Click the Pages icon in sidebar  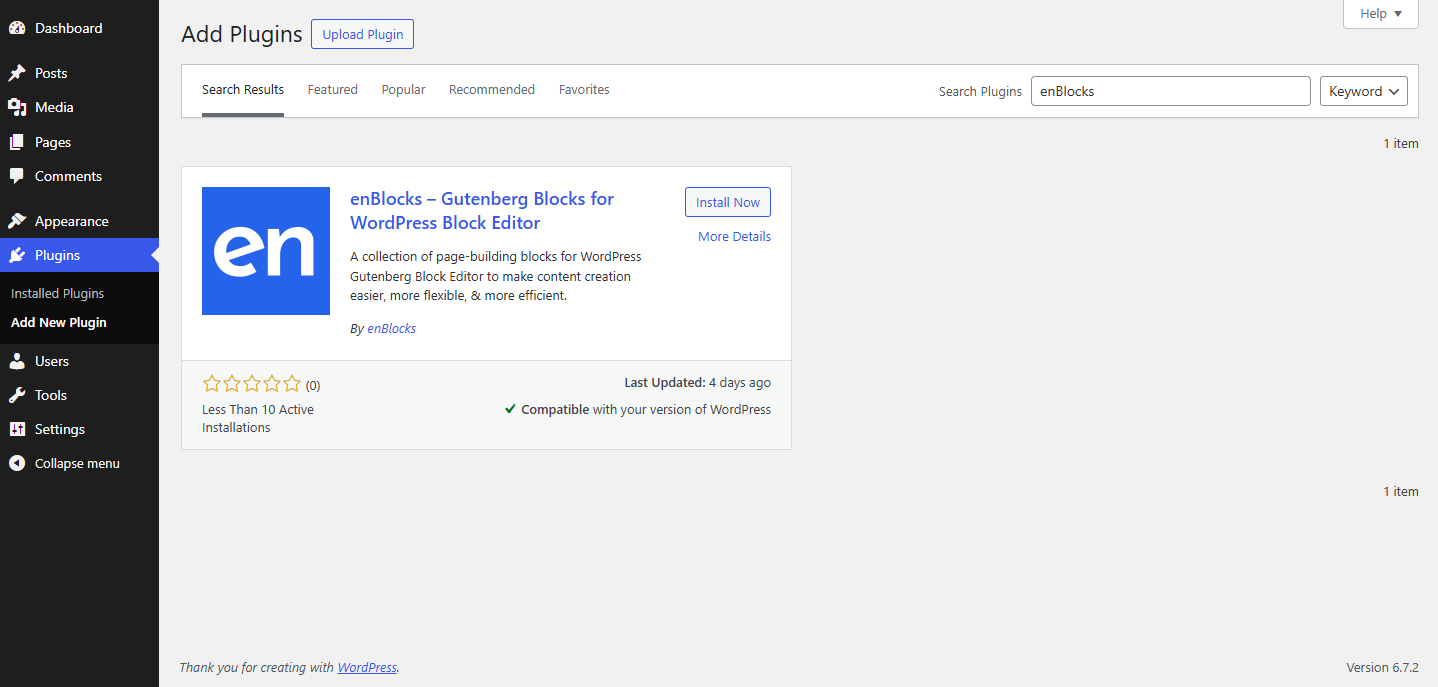[17, 142]
